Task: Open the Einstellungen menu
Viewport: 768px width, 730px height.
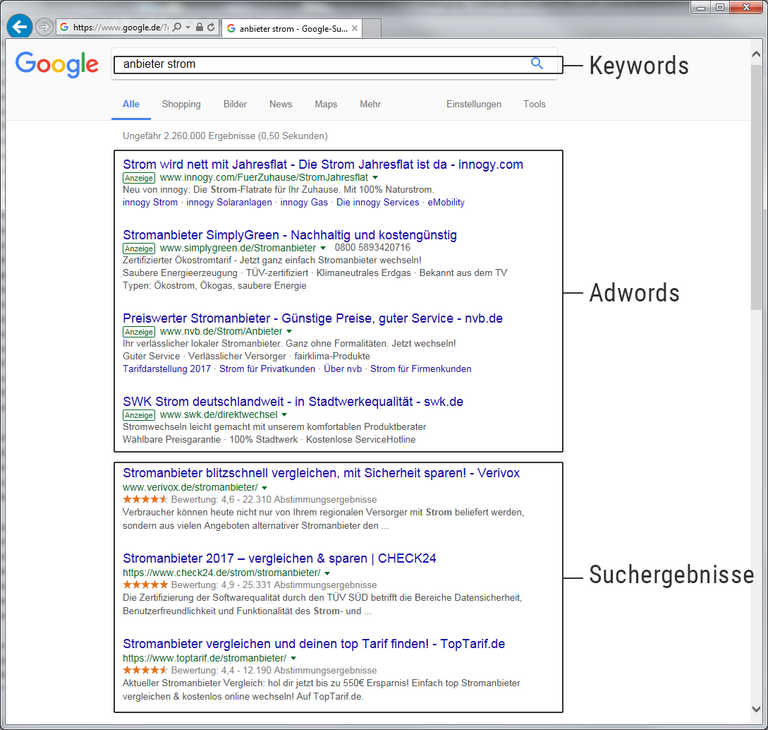Action: pos(473,104)
